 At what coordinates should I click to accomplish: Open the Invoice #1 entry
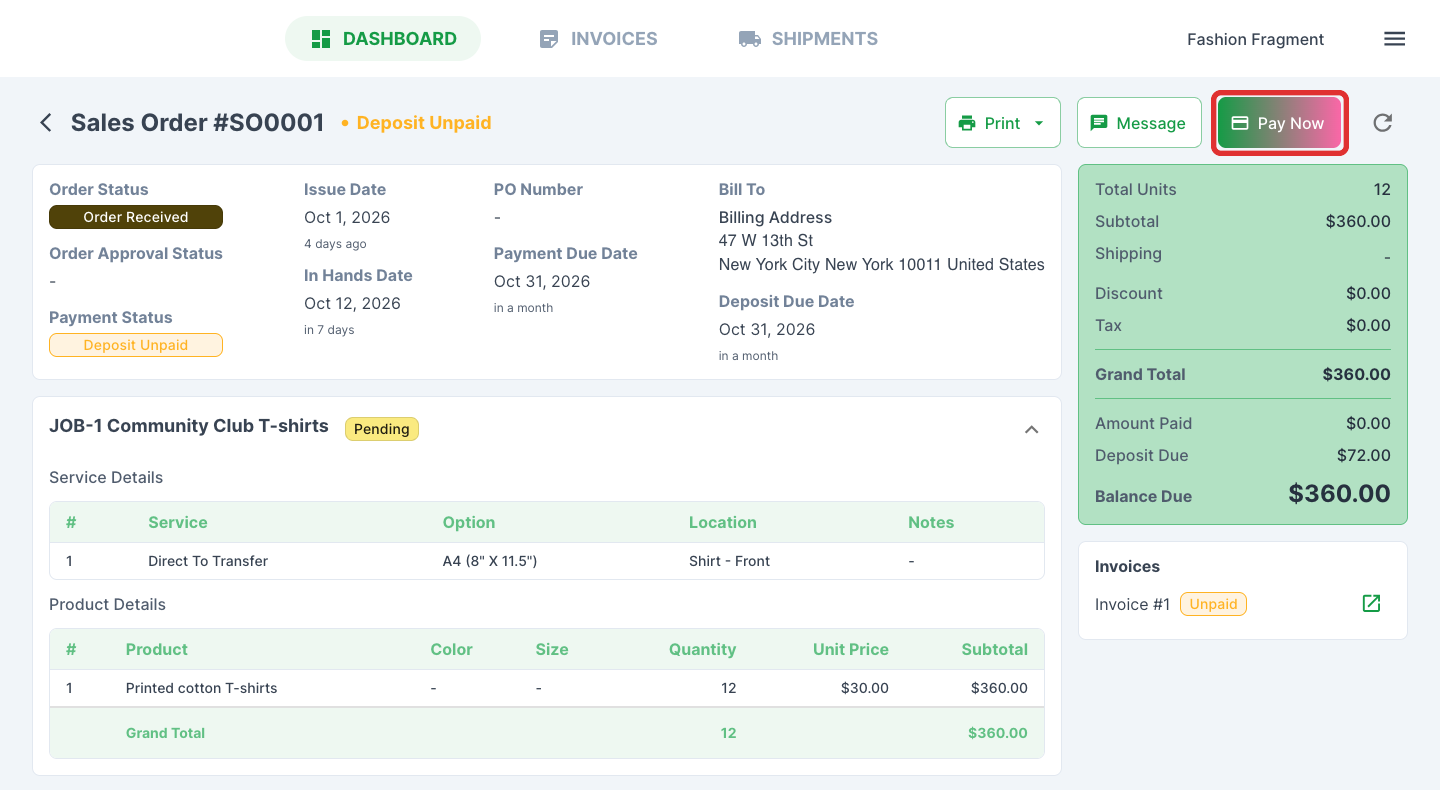1132,604
